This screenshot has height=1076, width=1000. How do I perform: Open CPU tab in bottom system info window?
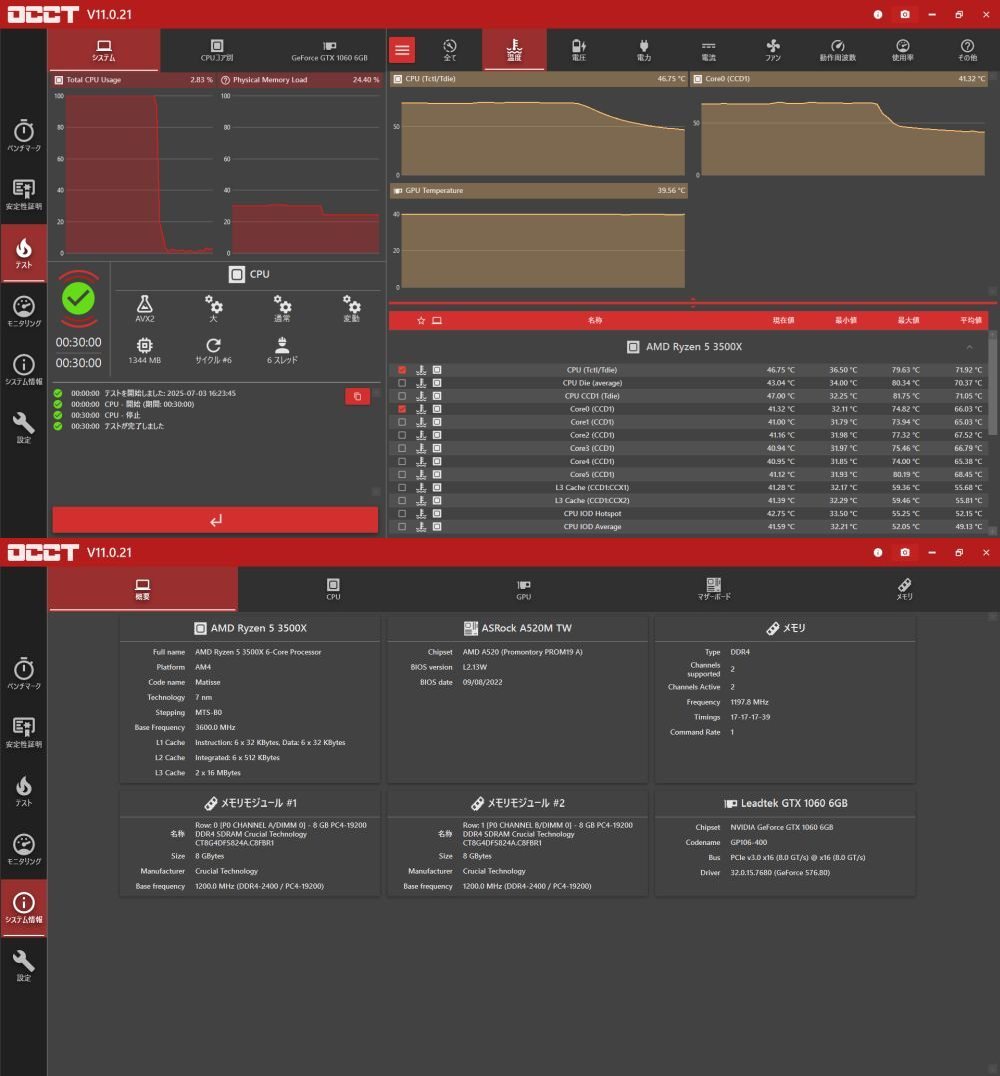pyautogui.click(x=333, y=589)
